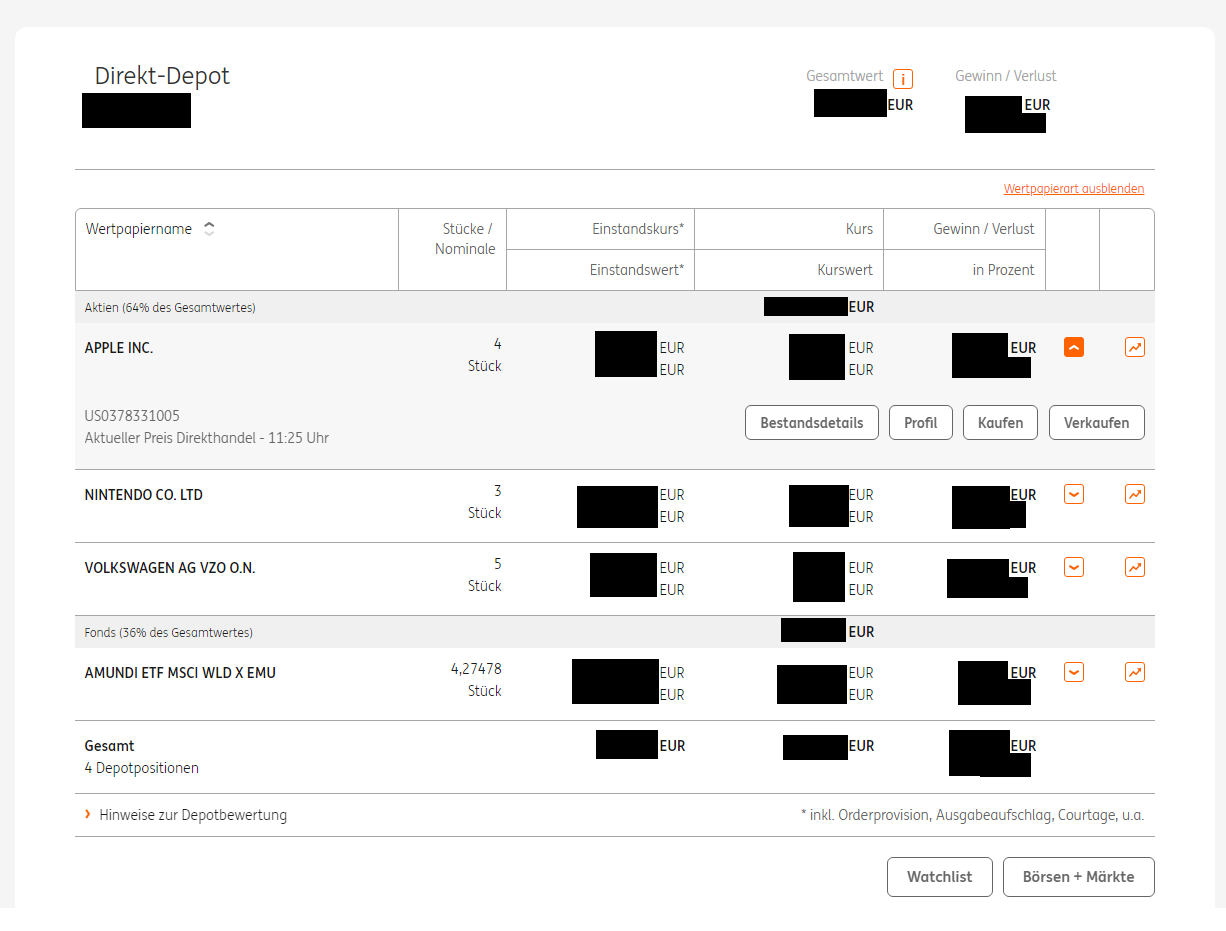
Task: Select VOLKSWAGEN AG VZO O.N. name
Action: click(170, 568)
